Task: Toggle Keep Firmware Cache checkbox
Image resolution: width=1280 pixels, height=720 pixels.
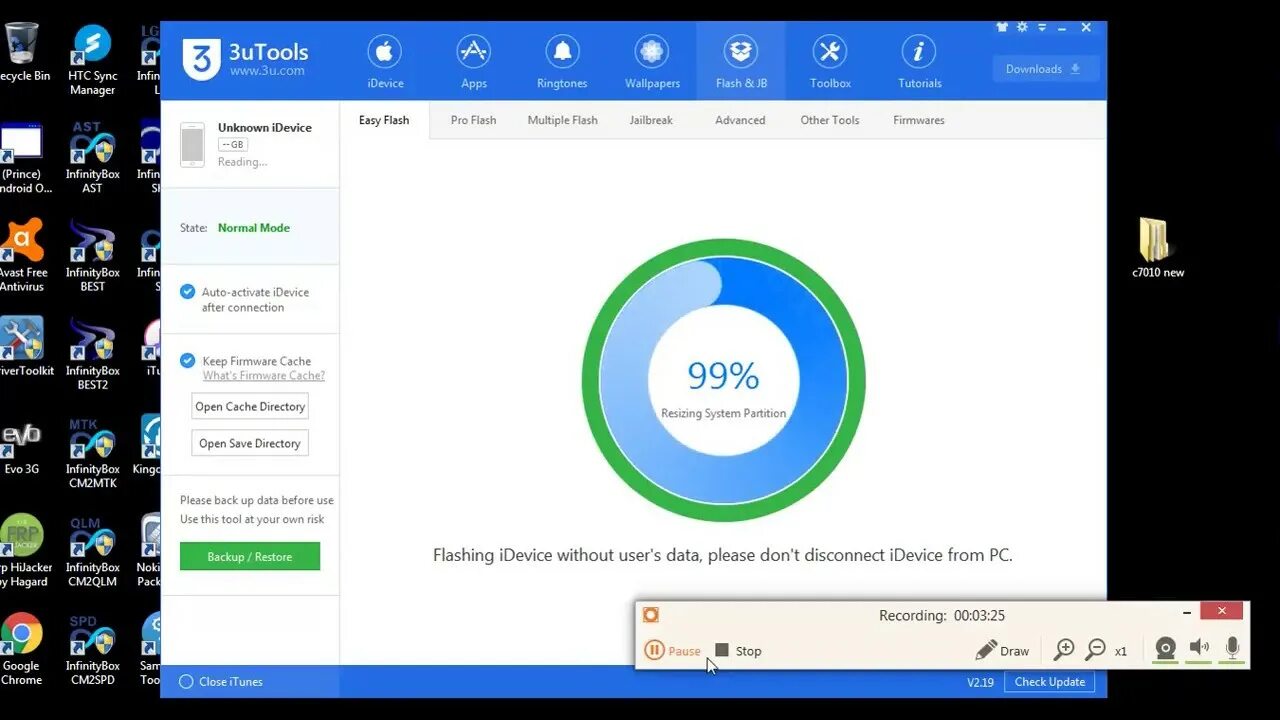Action: [x=187, y=361]
